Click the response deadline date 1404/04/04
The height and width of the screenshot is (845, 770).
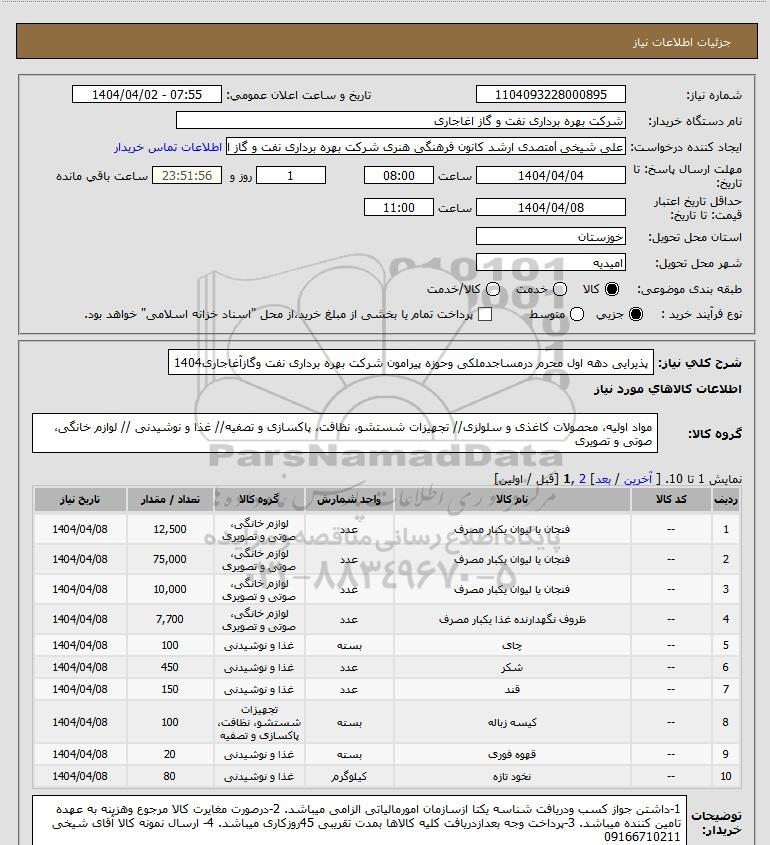click(551, 175)
